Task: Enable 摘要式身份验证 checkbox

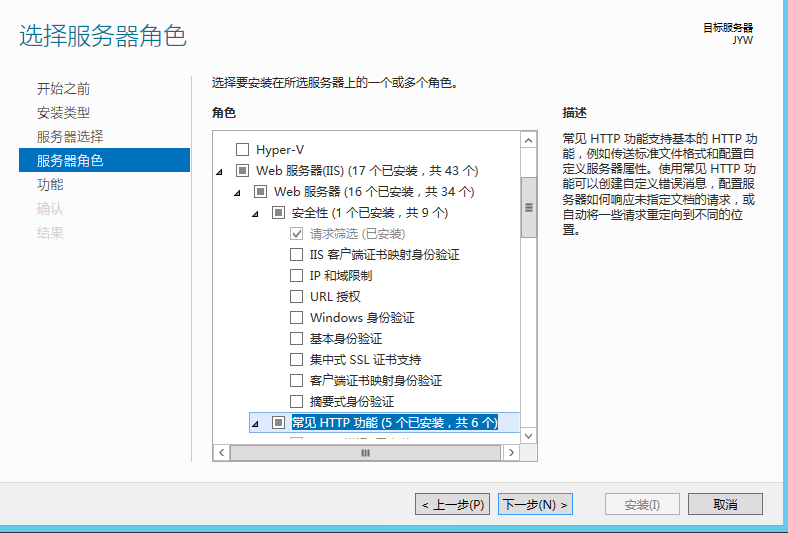Action: (296, 402)
